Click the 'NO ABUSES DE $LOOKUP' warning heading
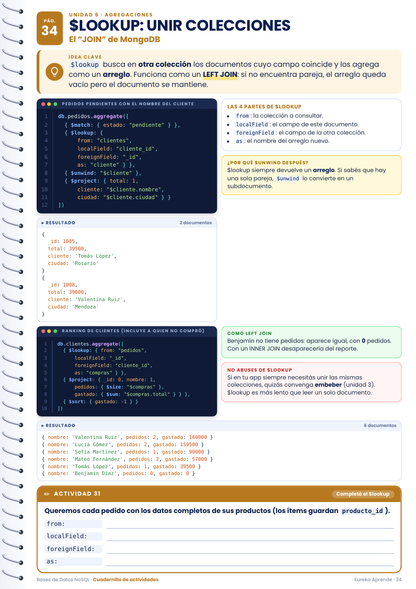416x589 pixels. pyautogui.click(x=259, y=370)
